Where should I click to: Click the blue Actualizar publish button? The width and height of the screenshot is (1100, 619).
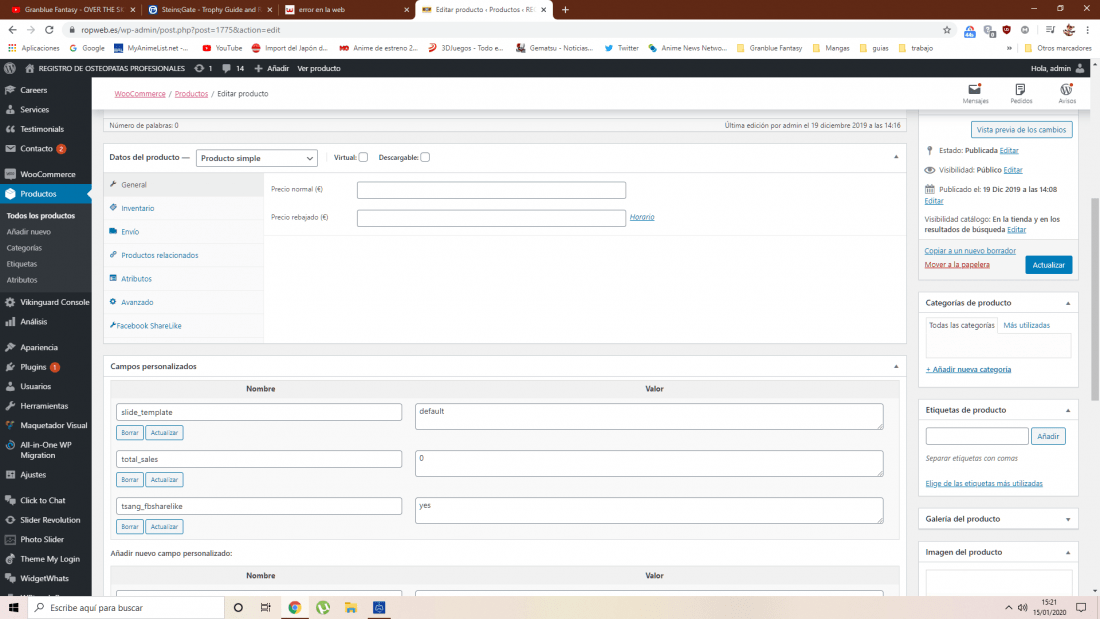(1048, 265)
